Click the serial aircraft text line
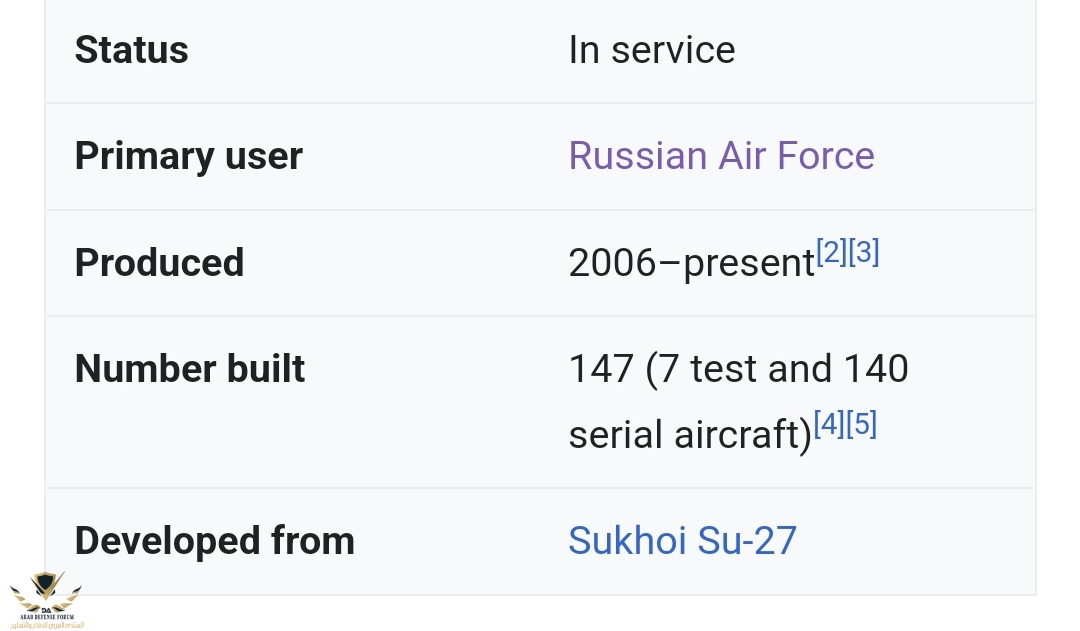This screenshot has width=1080, height=631. (690, 435)
